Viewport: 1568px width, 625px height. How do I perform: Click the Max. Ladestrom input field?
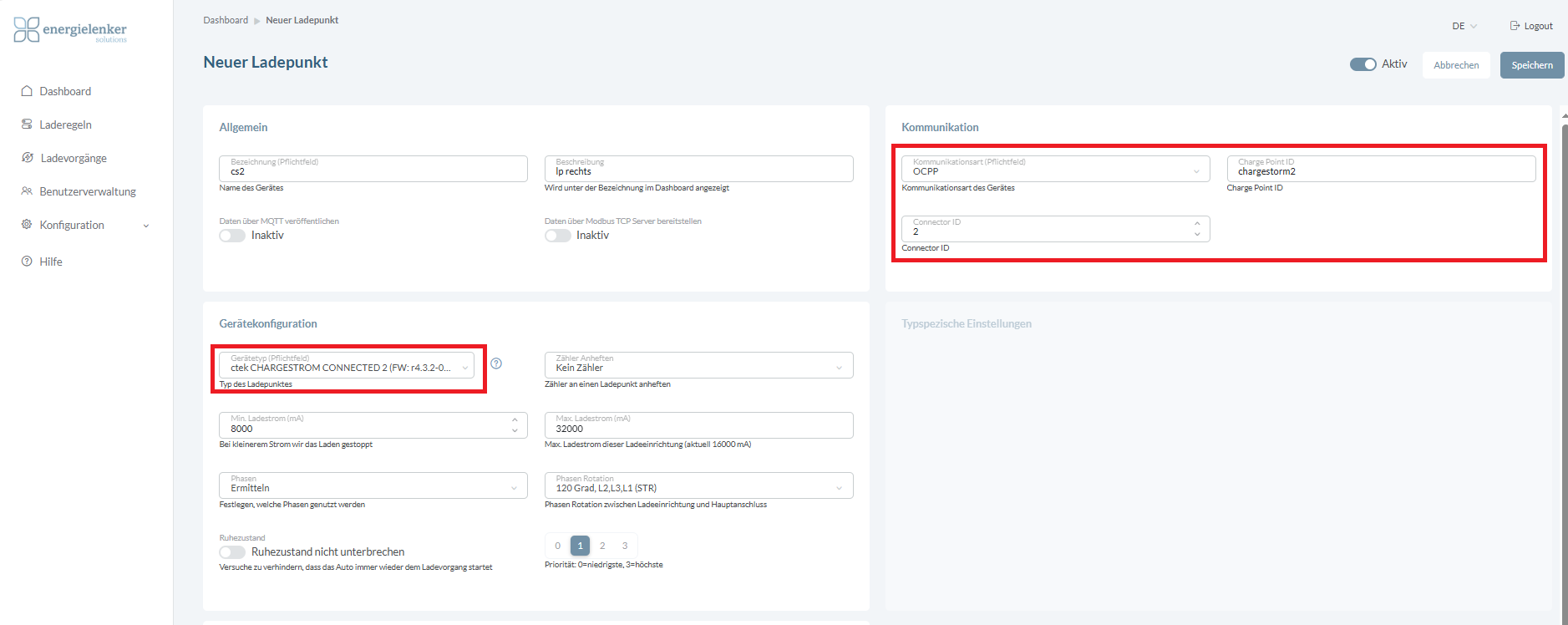click(698, 425)
